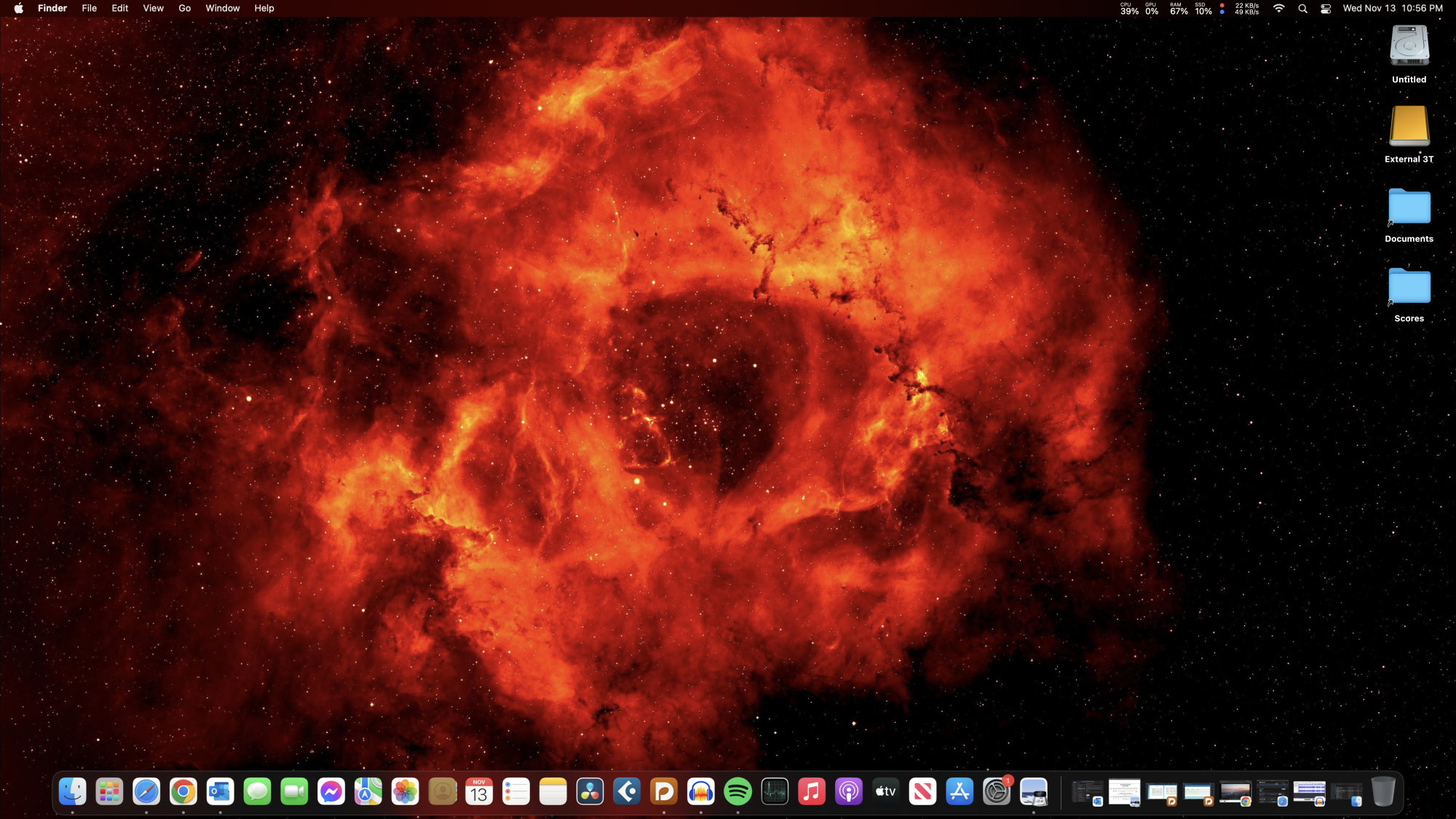Open Preview app in the Dock

(1033, 791)
